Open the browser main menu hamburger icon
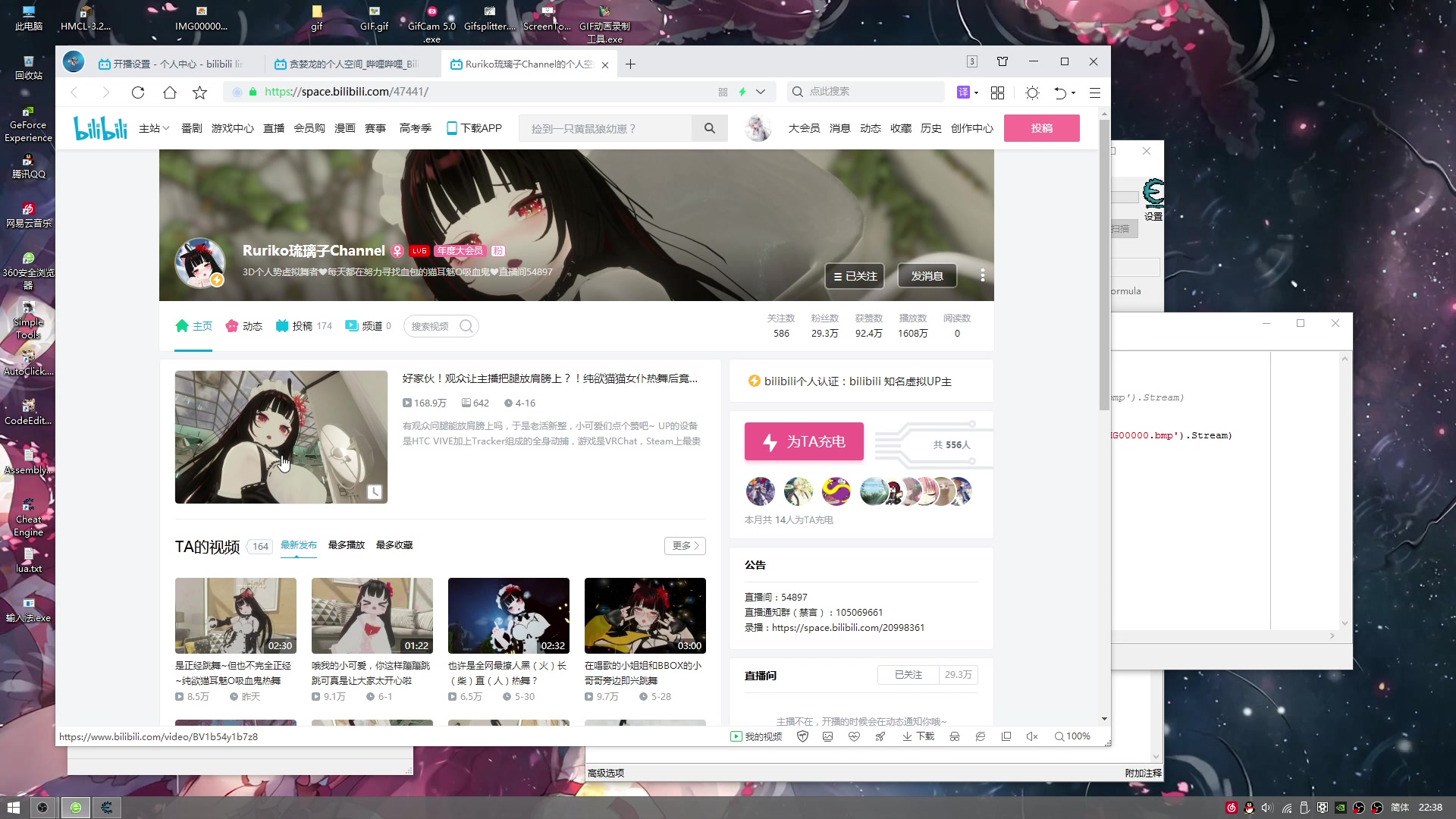 pos(1095,93)
